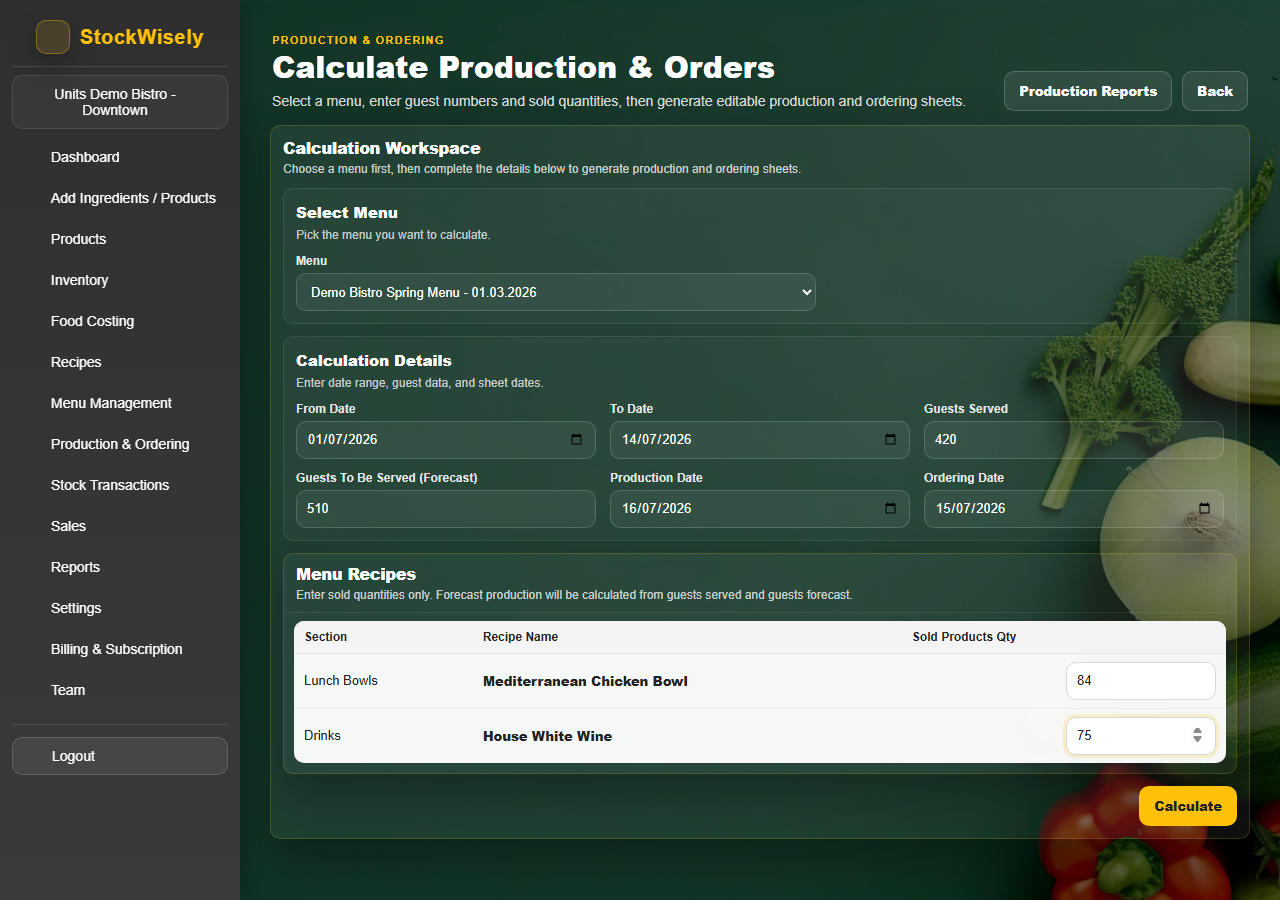Open From Date calendar picker icon
The width and height of the screenshot is (1280, 900).
pos(576,440)
